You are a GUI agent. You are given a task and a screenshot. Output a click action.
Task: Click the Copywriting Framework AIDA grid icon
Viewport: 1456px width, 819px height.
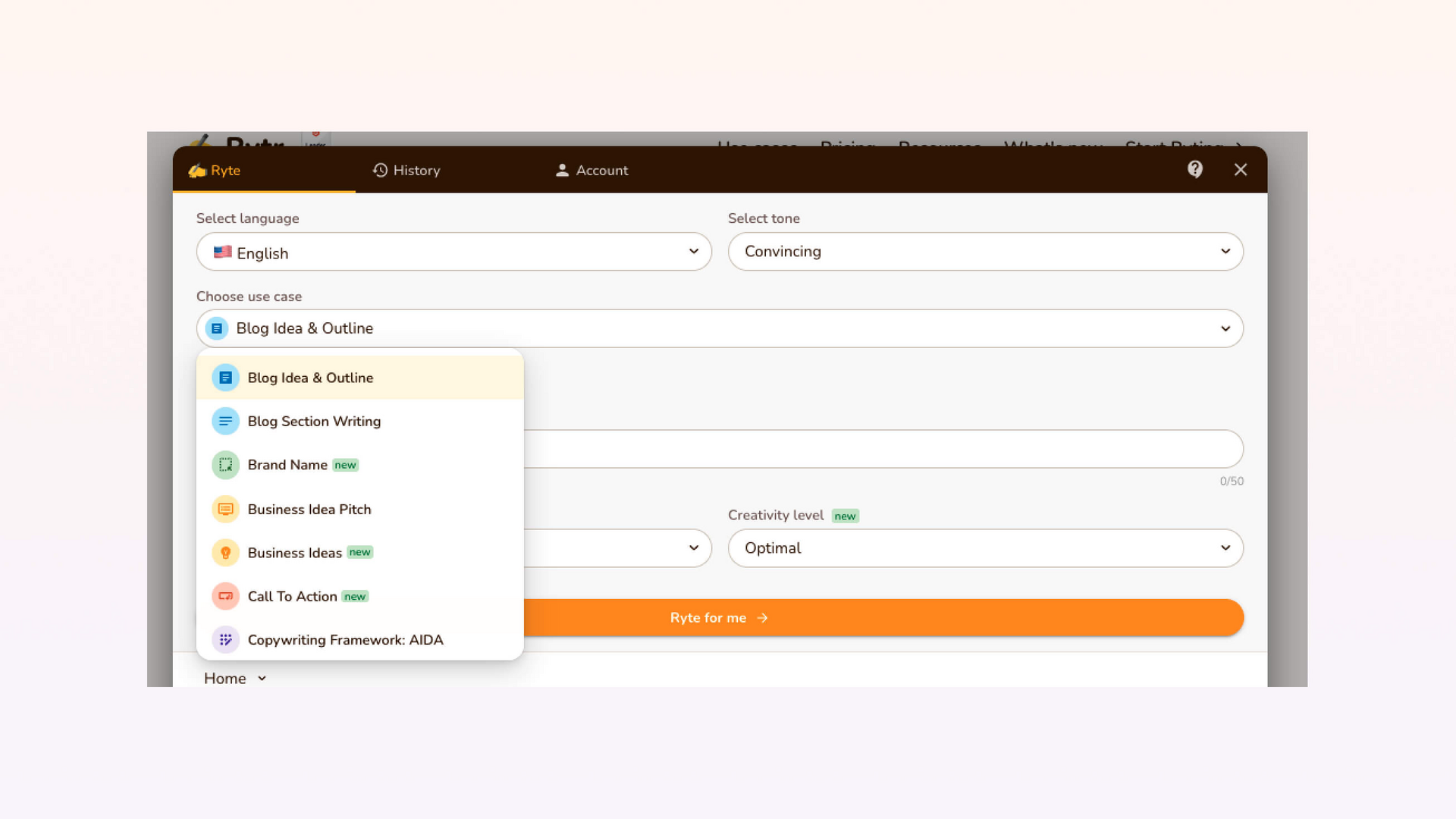(224, 639)
